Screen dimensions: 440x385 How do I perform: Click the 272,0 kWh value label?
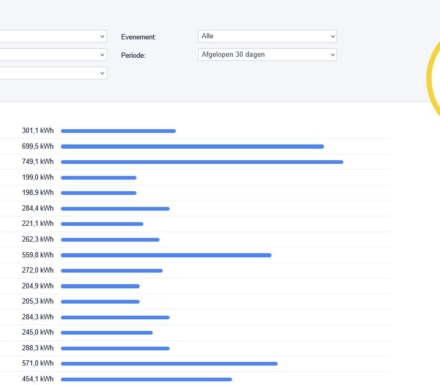[38, 270]
